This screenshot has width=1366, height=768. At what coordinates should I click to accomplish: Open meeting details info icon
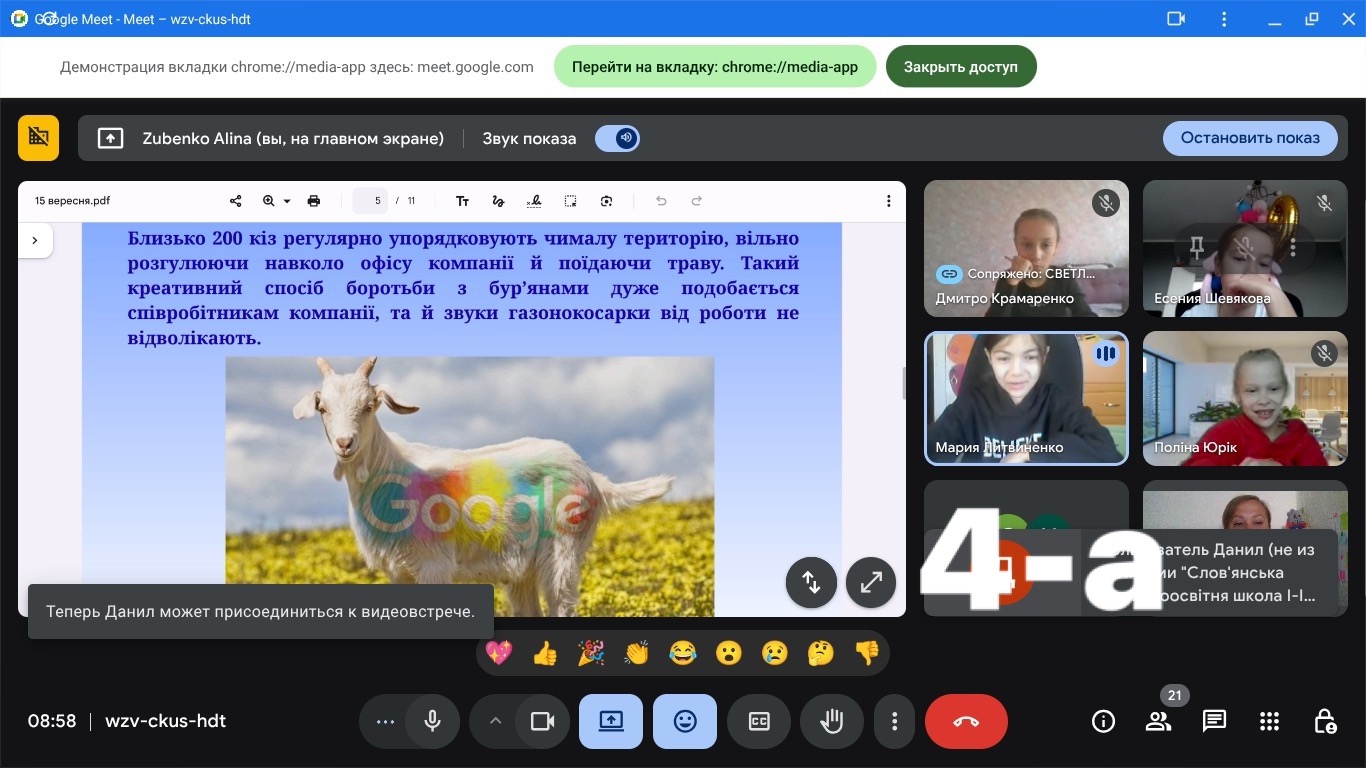[1103, 721]
